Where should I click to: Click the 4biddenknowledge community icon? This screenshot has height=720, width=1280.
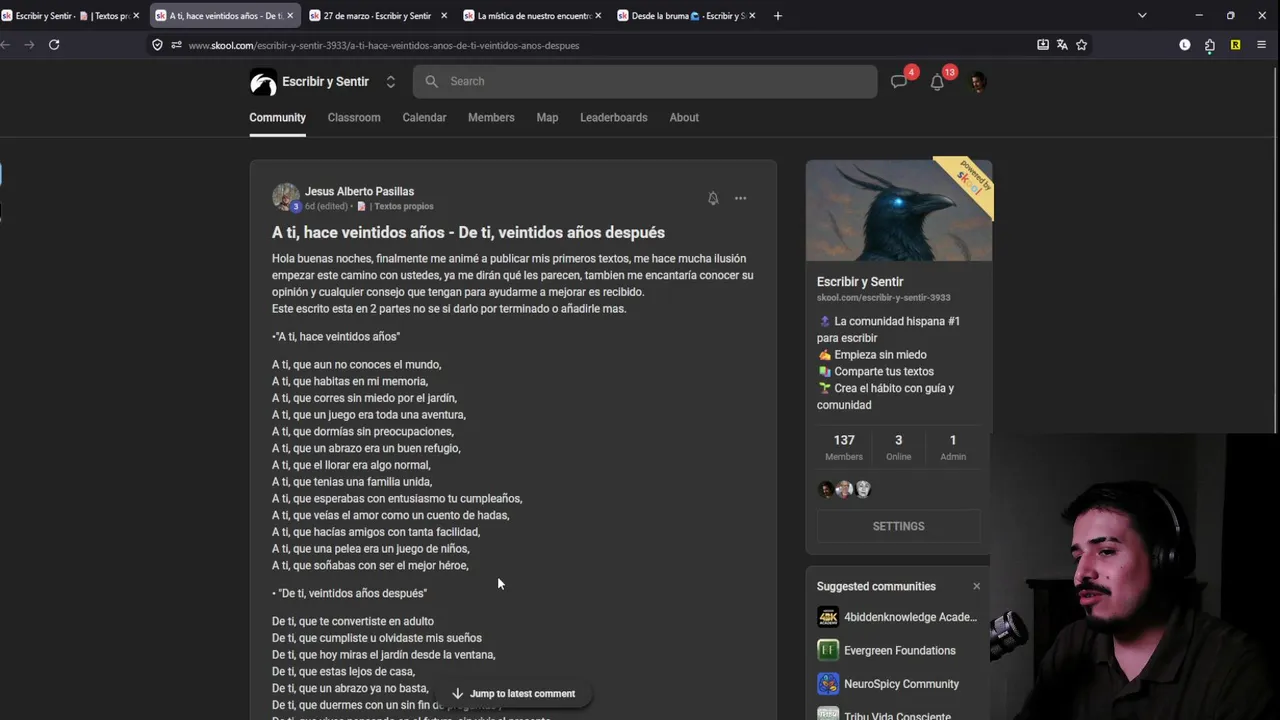point(828,617)
